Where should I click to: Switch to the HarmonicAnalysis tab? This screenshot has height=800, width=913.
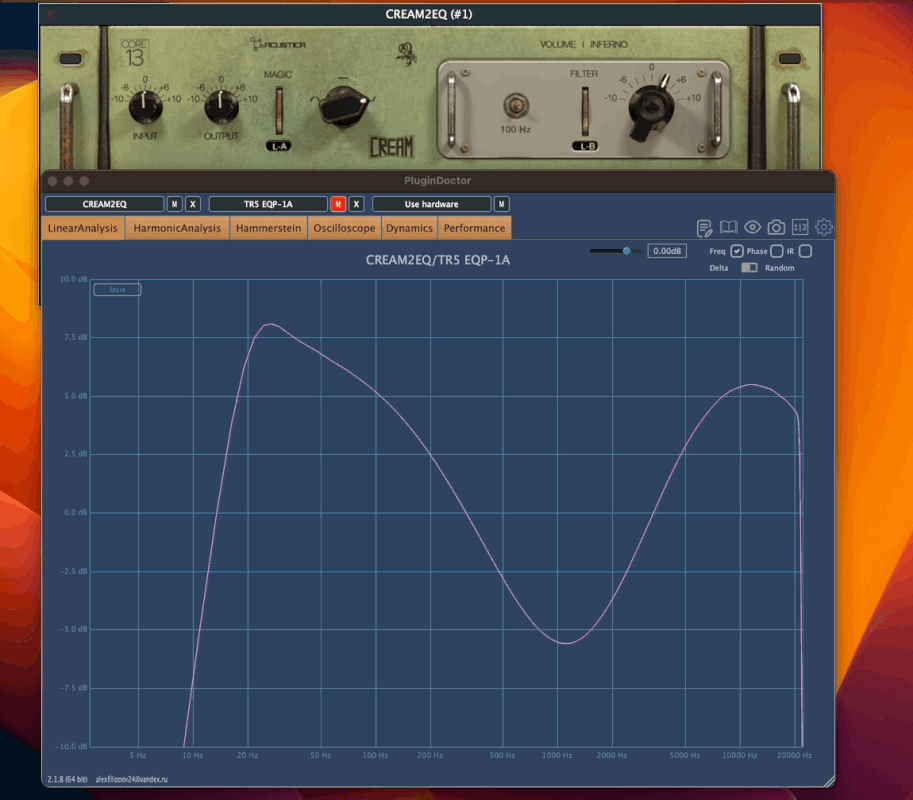click(x=177, y=228)
